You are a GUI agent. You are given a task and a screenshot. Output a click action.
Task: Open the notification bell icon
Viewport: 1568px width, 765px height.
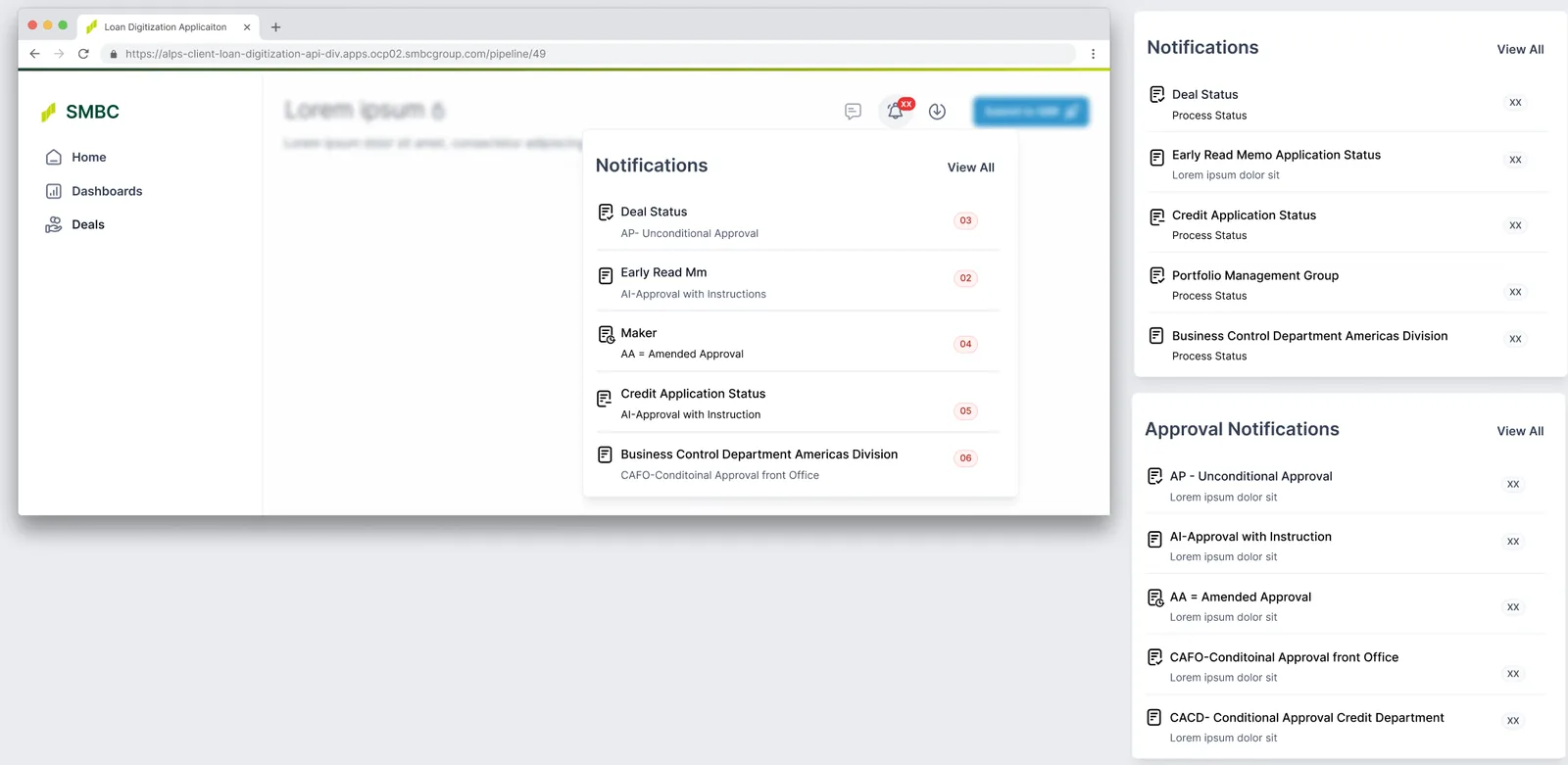(895, 112)
